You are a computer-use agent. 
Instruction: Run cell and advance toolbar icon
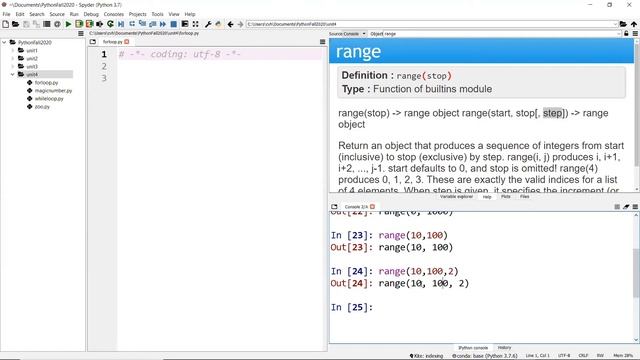89,24
